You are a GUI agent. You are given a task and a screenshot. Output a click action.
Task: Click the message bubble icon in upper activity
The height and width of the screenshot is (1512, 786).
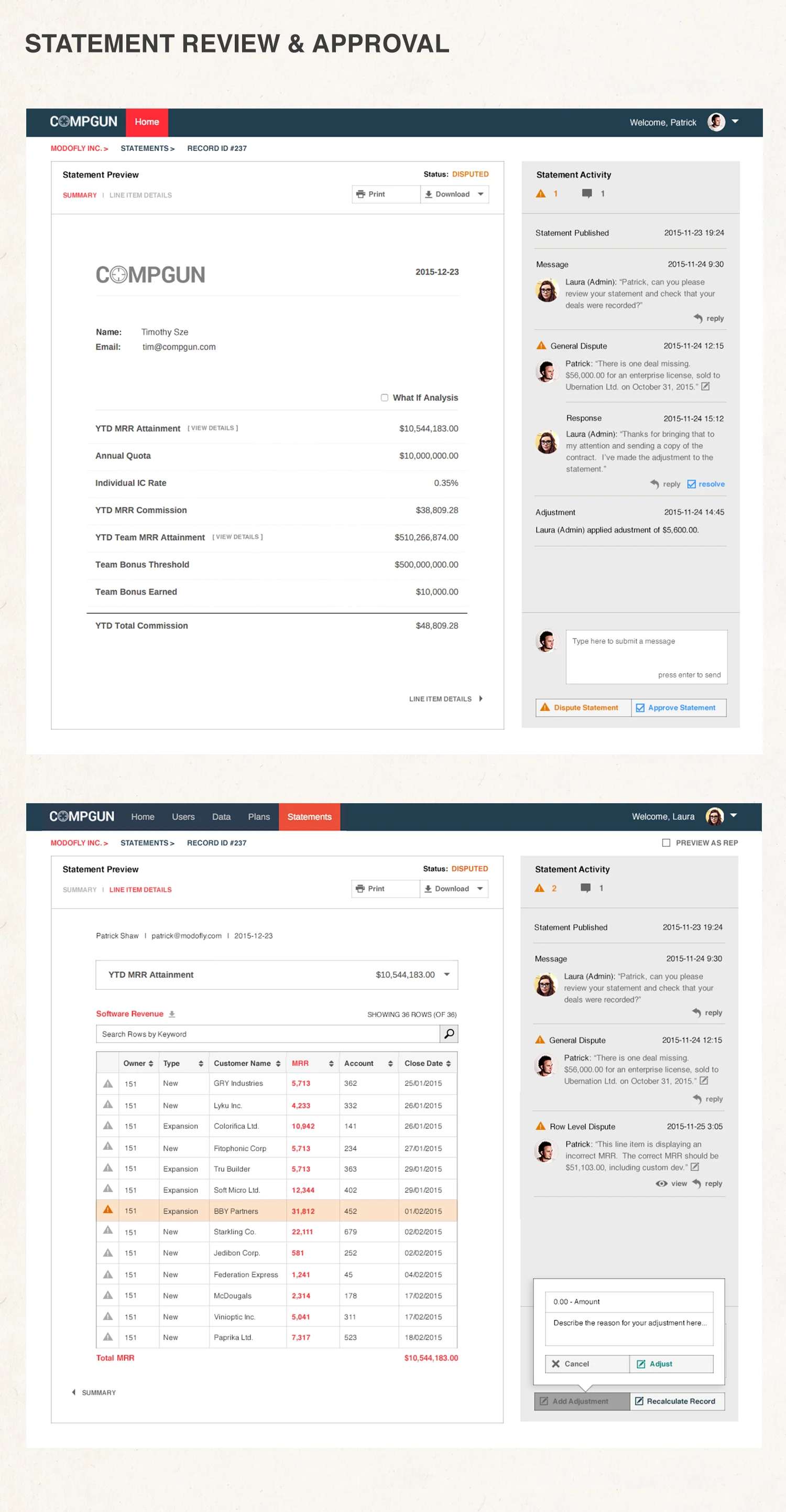coord(586,193)
